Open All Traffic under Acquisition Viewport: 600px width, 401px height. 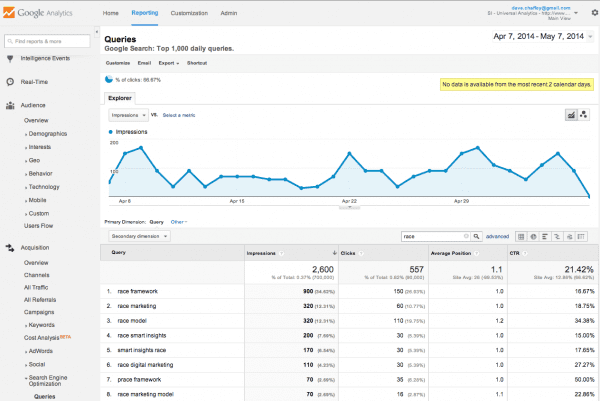36,287
